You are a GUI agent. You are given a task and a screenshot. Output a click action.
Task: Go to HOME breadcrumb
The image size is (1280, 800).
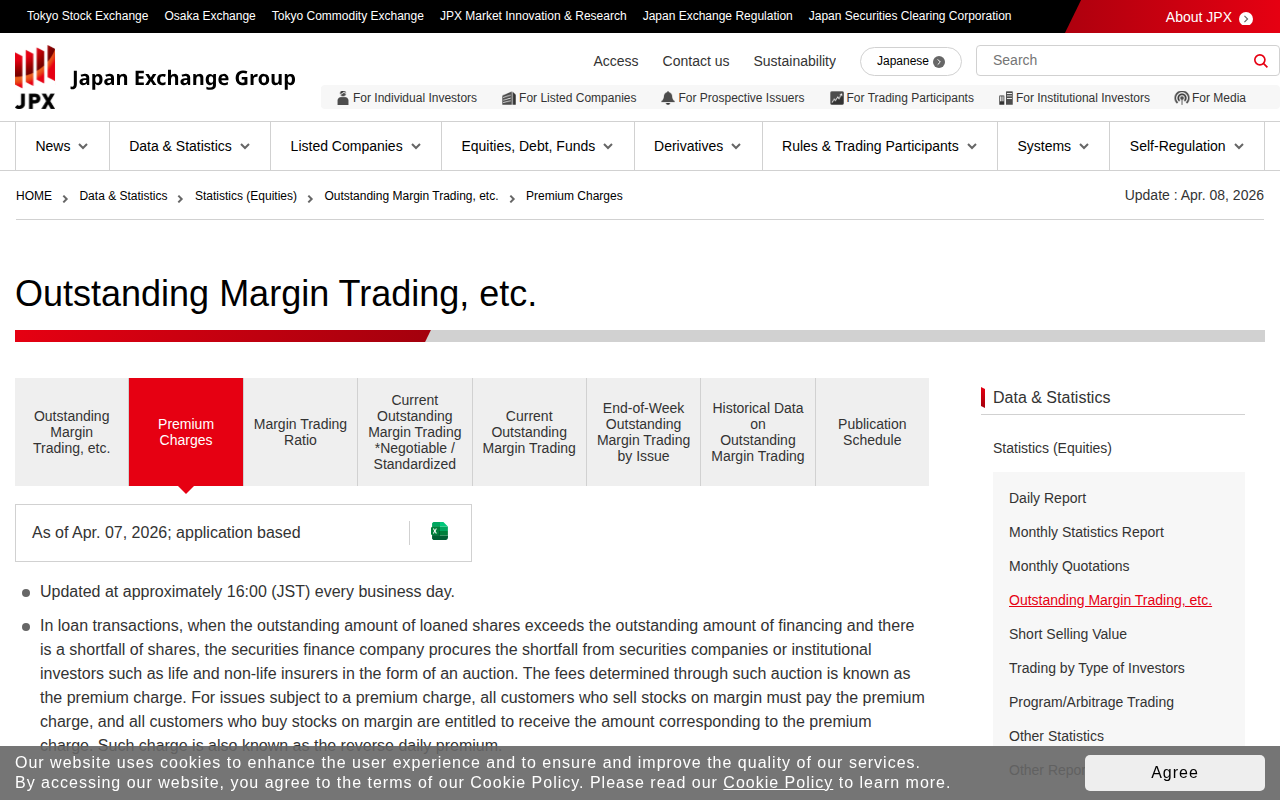[34, 196]
